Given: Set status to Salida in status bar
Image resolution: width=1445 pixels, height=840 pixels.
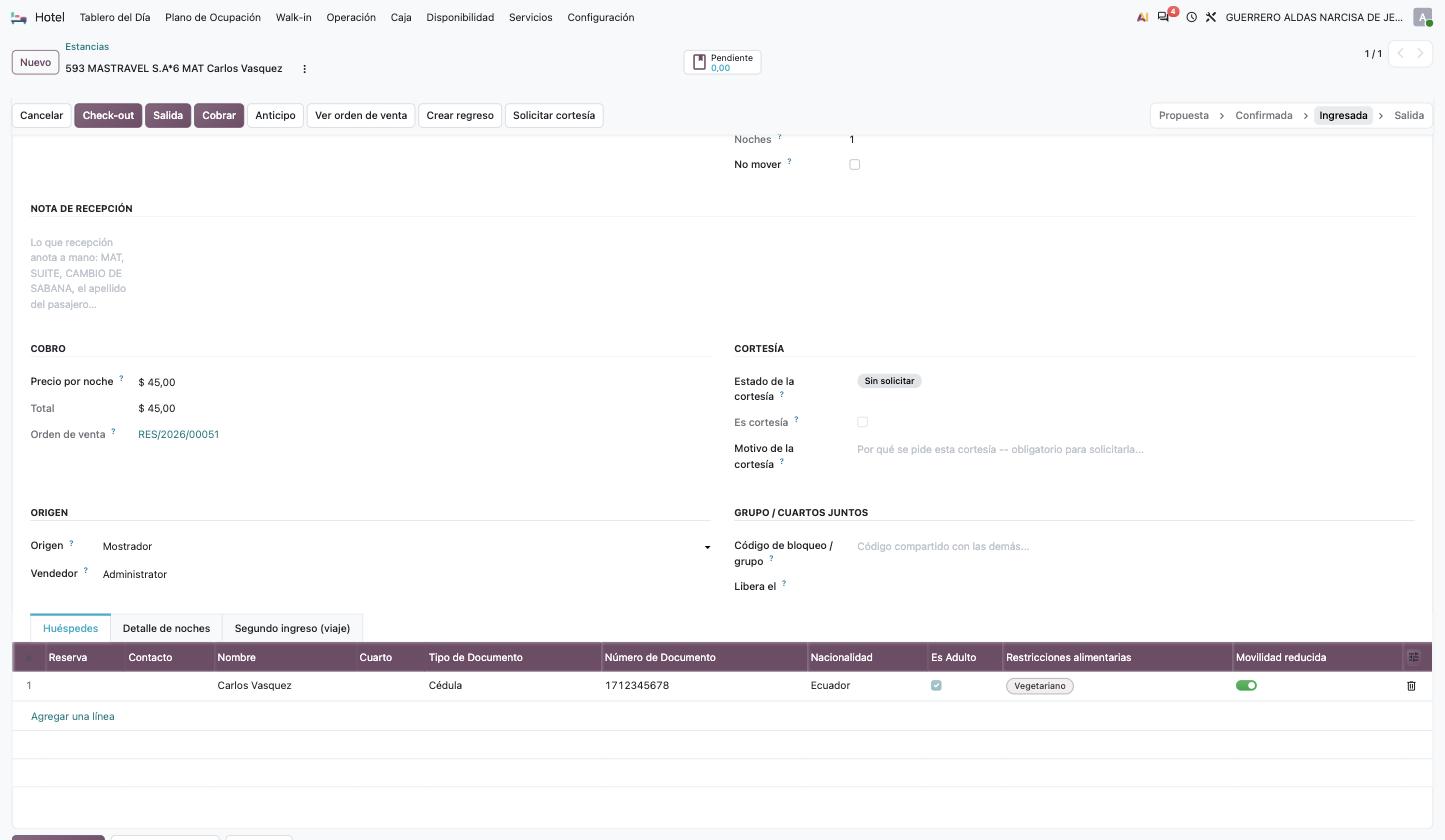Looking at the screenshot, I should (x=1408, y=115).
